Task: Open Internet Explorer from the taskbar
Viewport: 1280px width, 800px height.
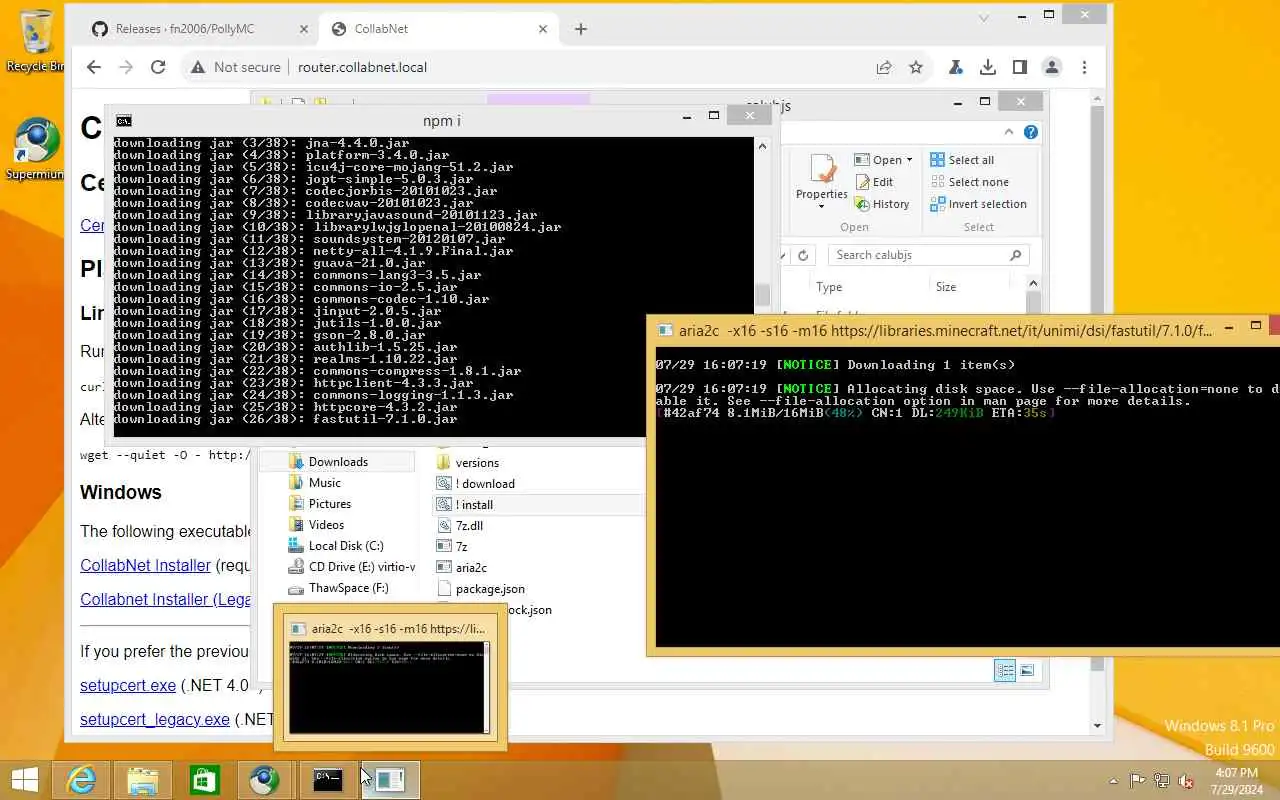Action: click(x=81, y=780)
